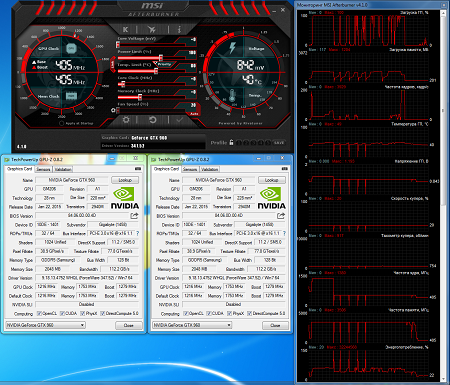
Task: Click the Power Limit slider handle
Action: (161, 58)
